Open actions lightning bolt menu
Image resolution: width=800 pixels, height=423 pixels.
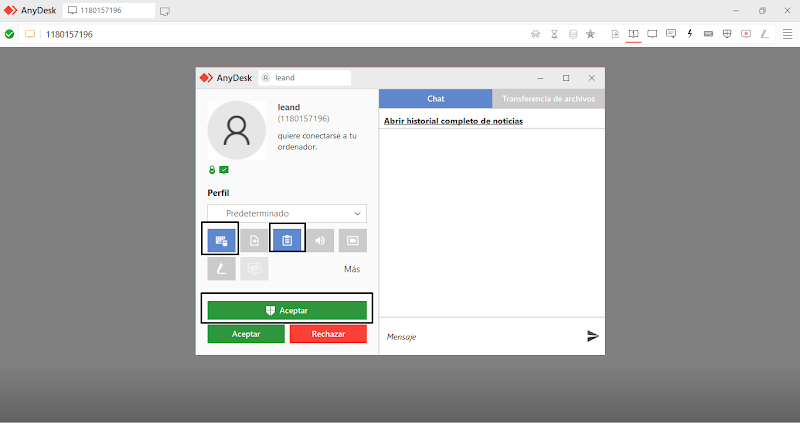690,34
